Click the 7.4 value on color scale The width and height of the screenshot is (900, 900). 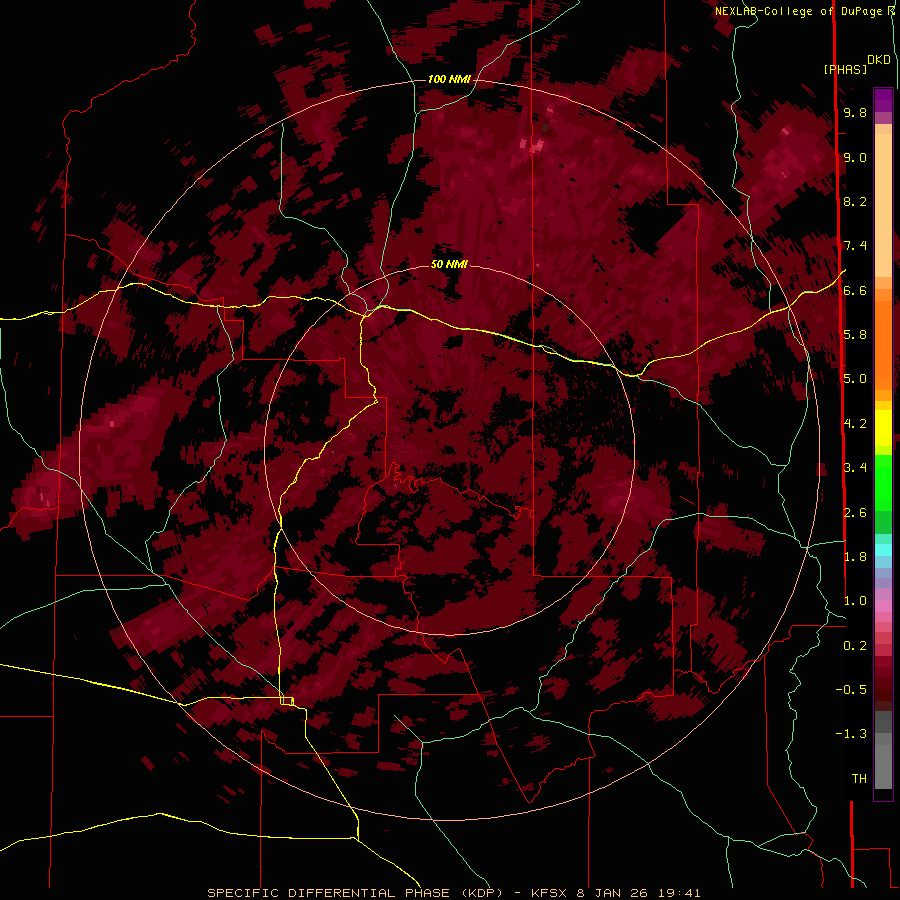(x=855, y=246)
